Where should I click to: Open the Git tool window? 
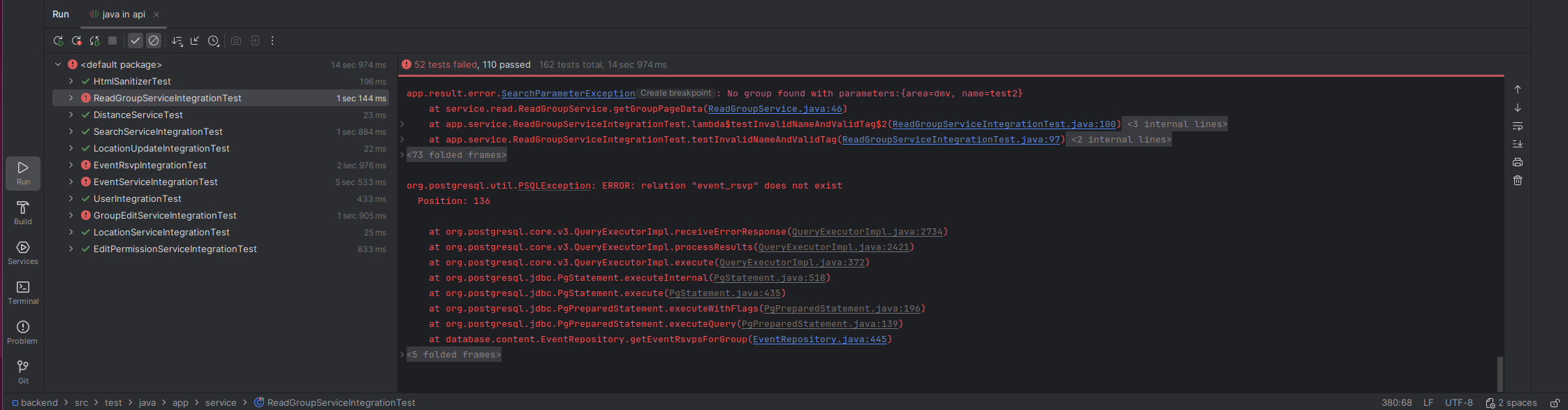tap(23, 372)
